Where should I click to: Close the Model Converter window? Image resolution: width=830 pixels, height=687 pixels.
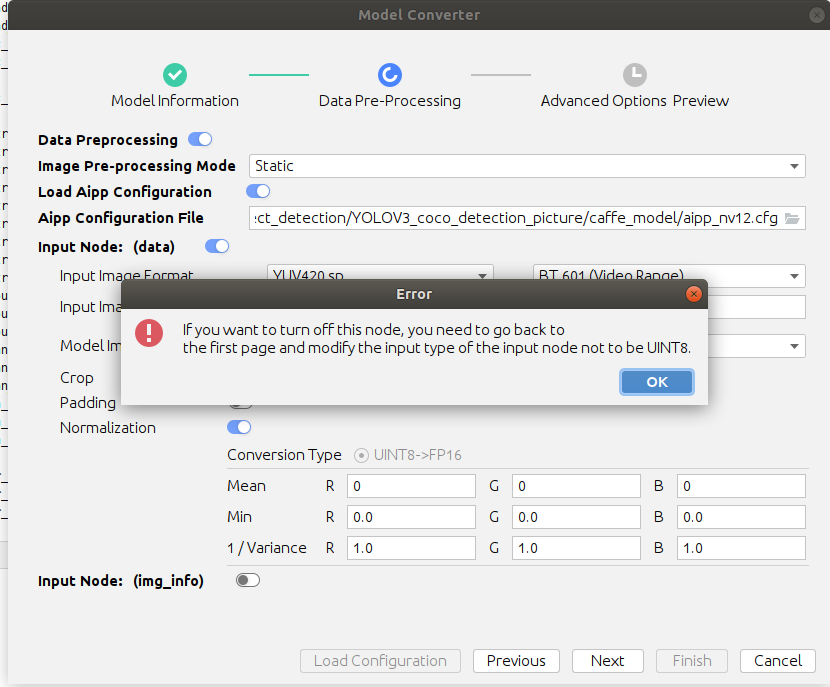(817, 15)
